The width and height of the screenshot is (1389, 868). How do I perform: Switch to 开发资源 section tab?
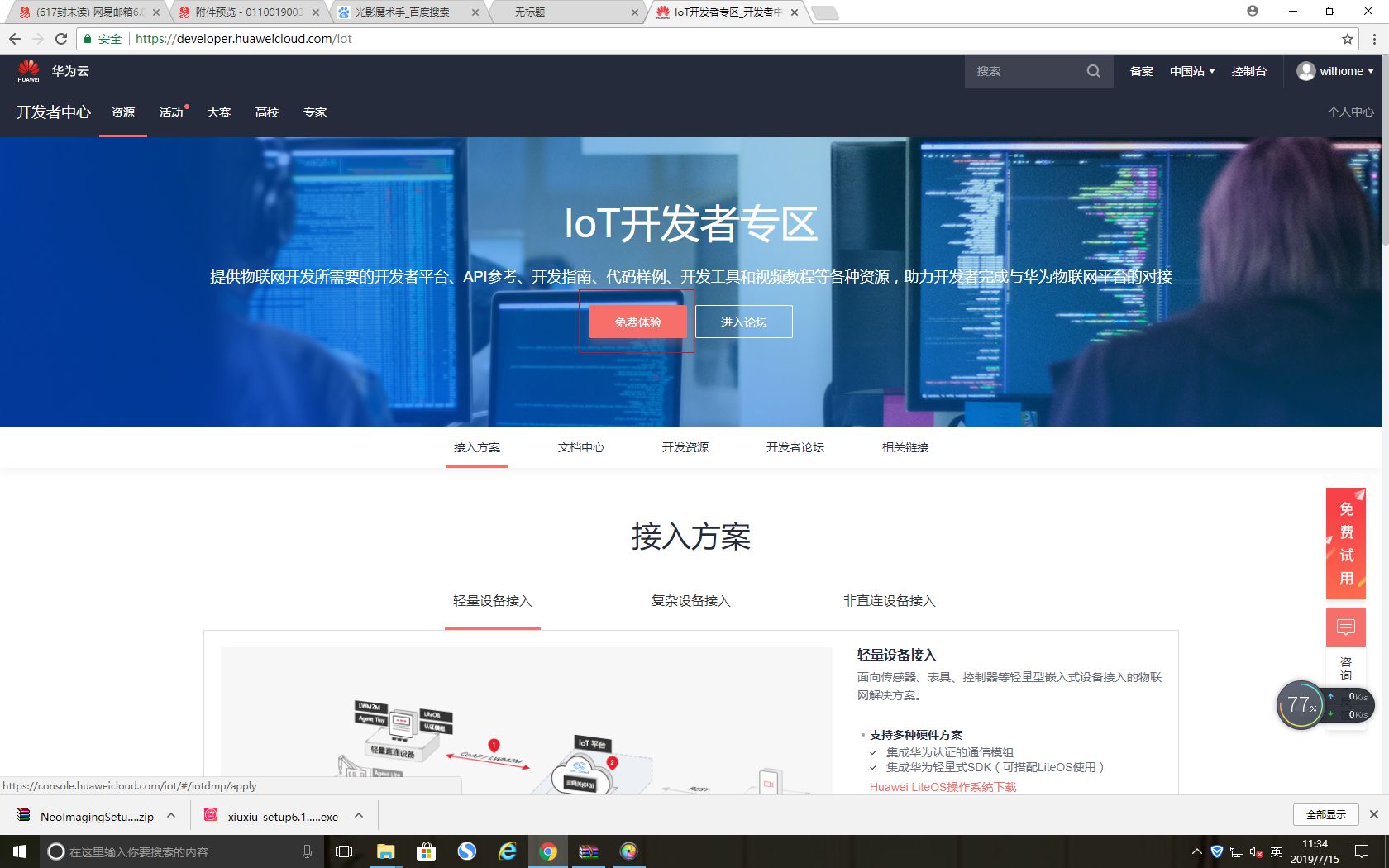click(685, 447)
